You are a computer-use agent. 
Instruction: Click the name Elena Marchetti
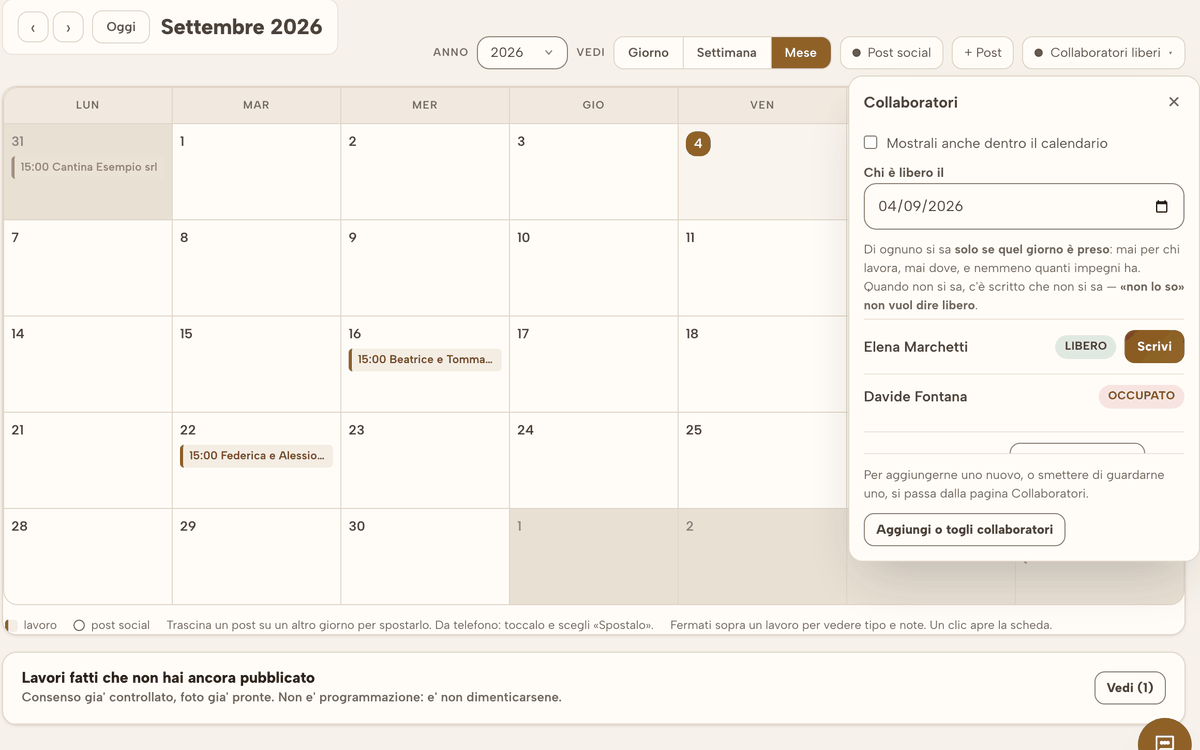click(x=915, y=347)
